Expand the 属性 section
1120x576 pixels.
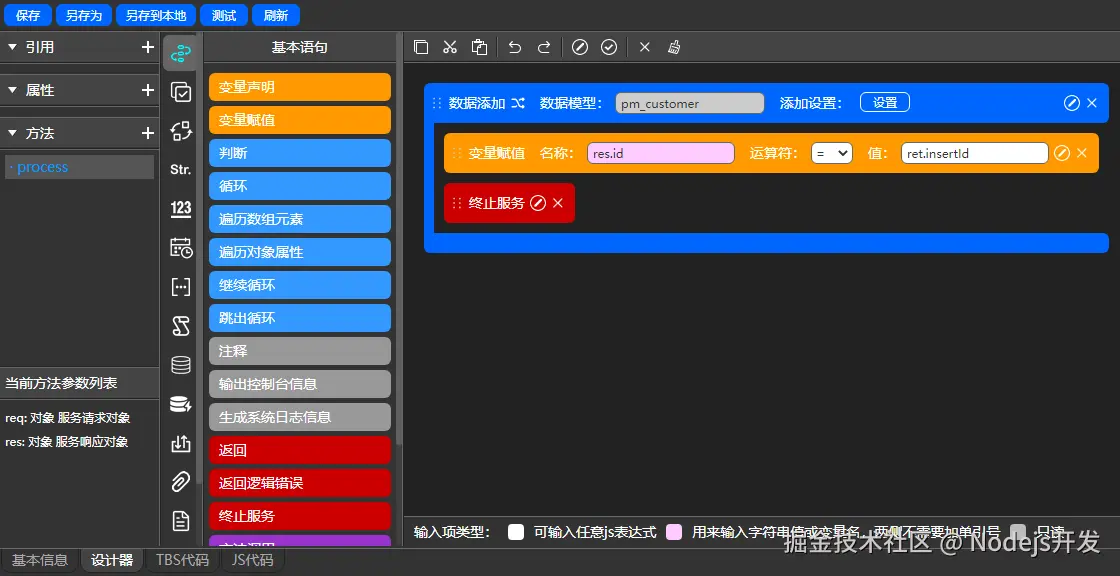(13, 90)
